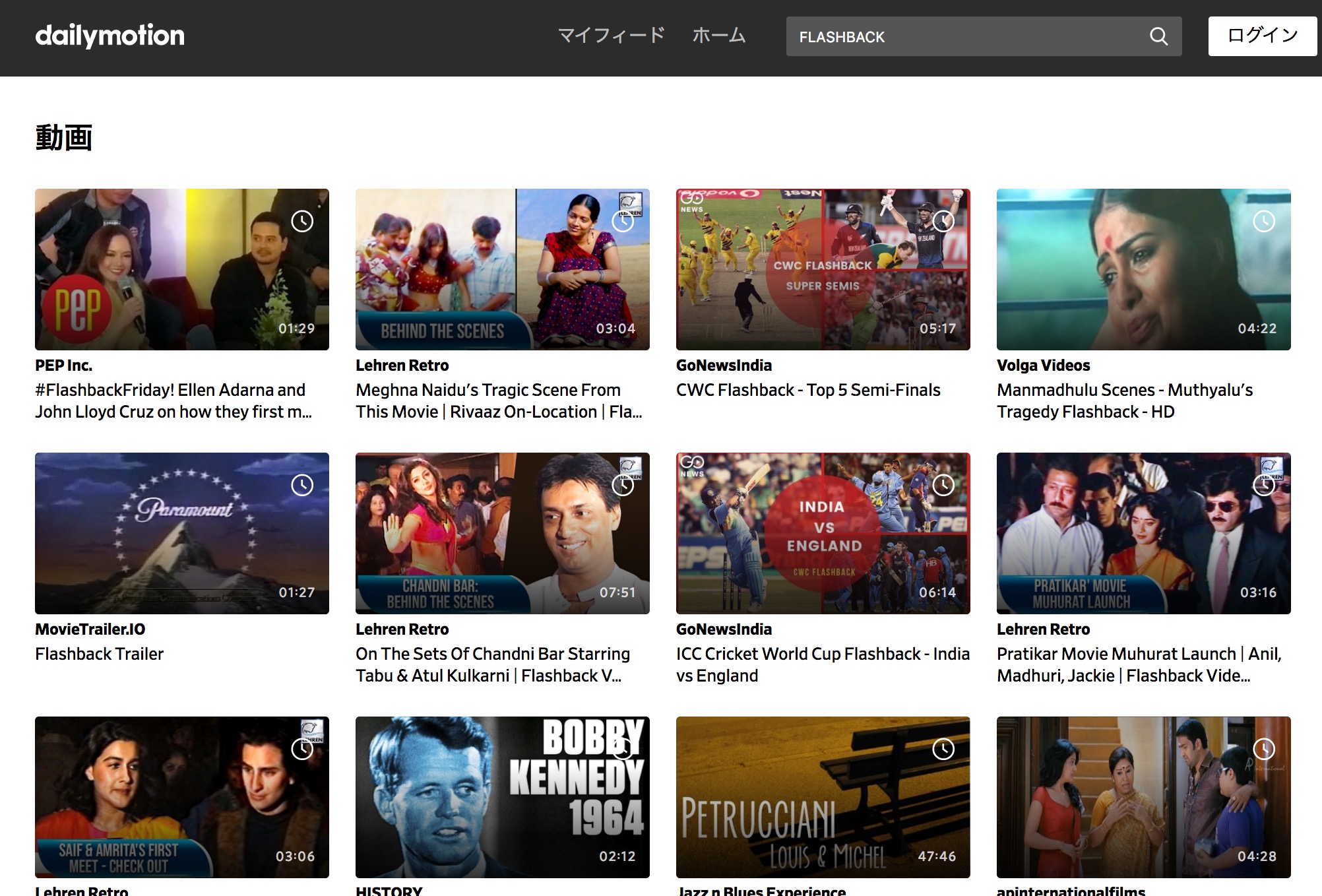Screen dimensions: 1322x896
Task: Open On The Sets Of Chandni Bar title
Action: (x=493, y=664)
